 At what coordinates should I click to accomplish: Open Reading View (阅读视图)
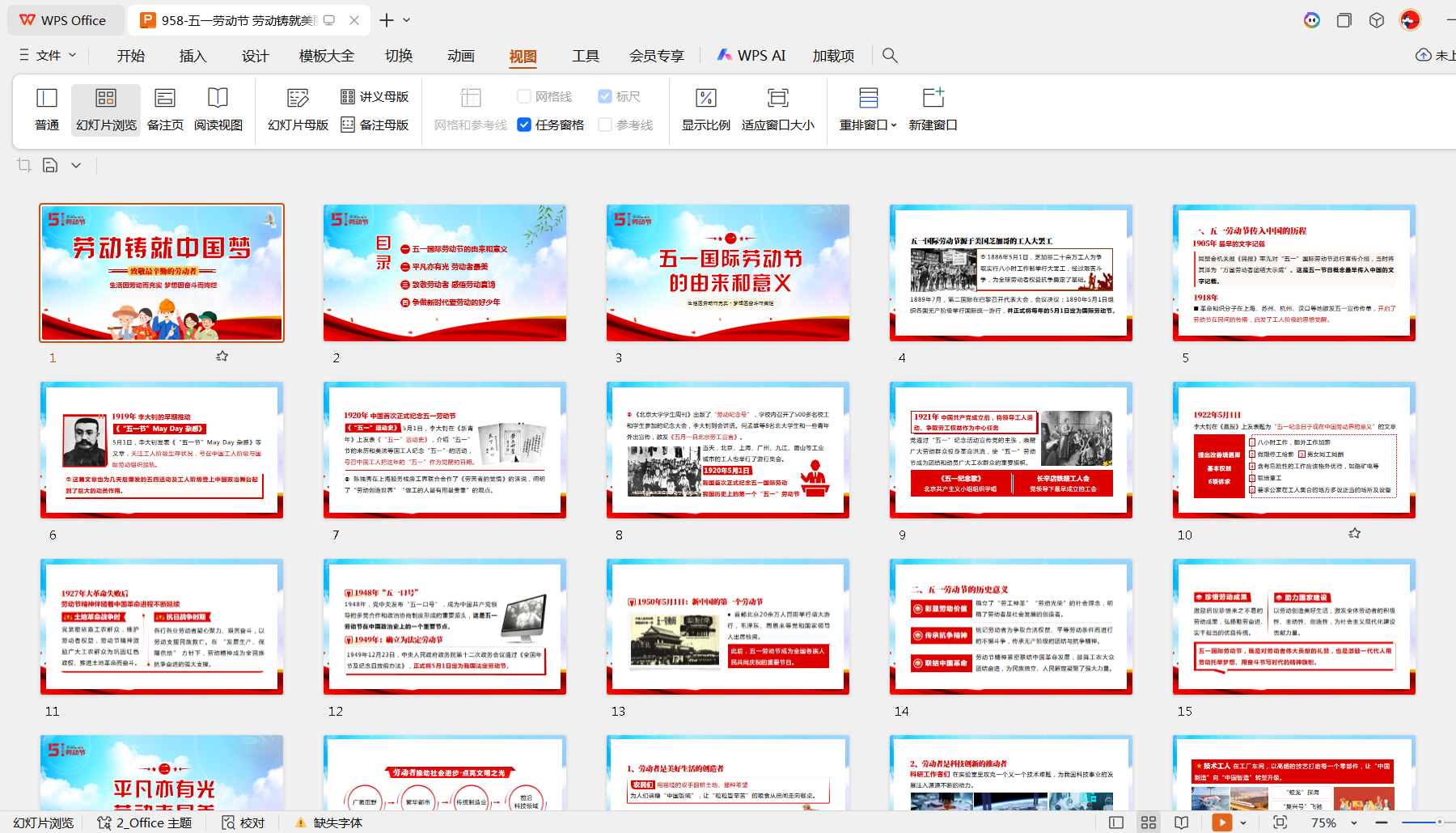tap(218, 109)
